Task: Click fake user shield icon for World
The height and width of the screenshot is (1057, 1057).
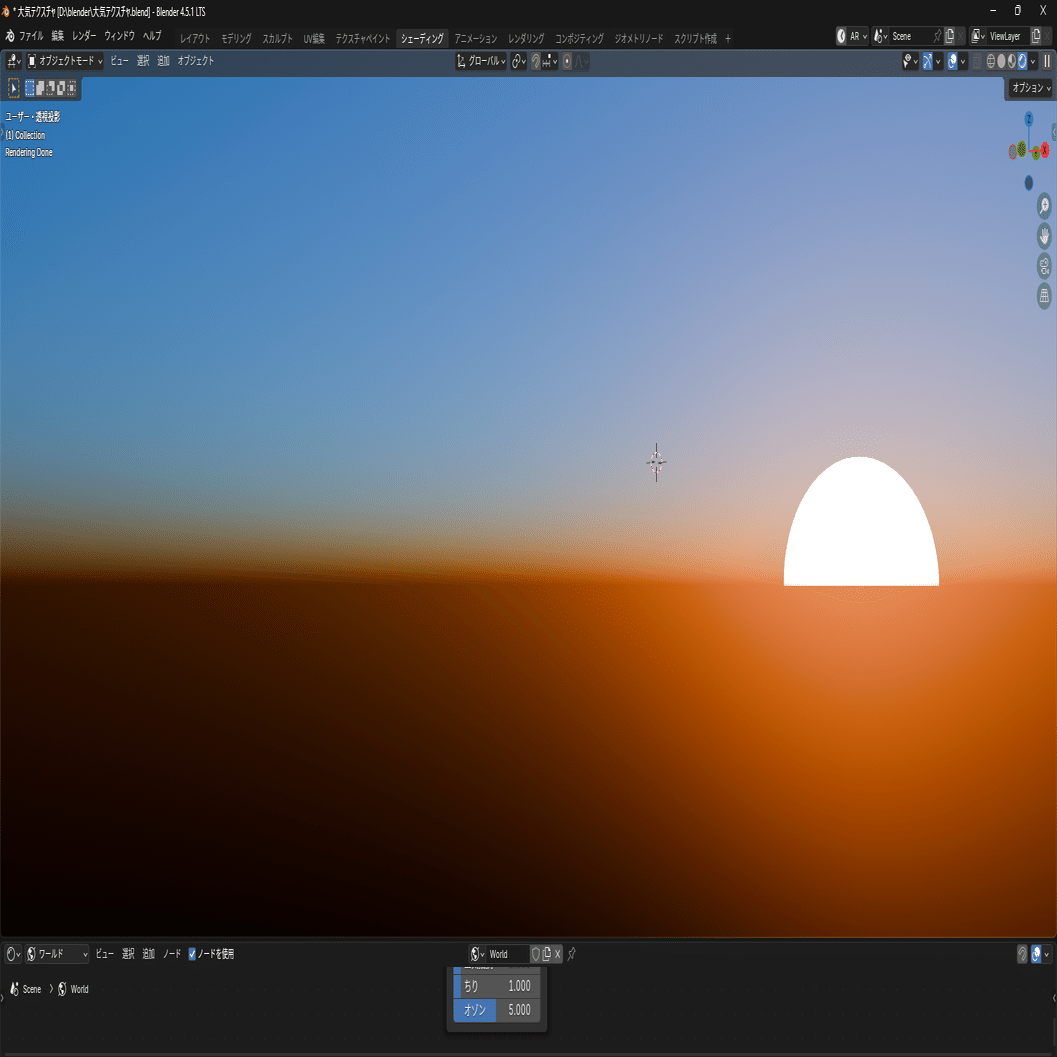Action: pyautogui.click(x=536, y=954)
